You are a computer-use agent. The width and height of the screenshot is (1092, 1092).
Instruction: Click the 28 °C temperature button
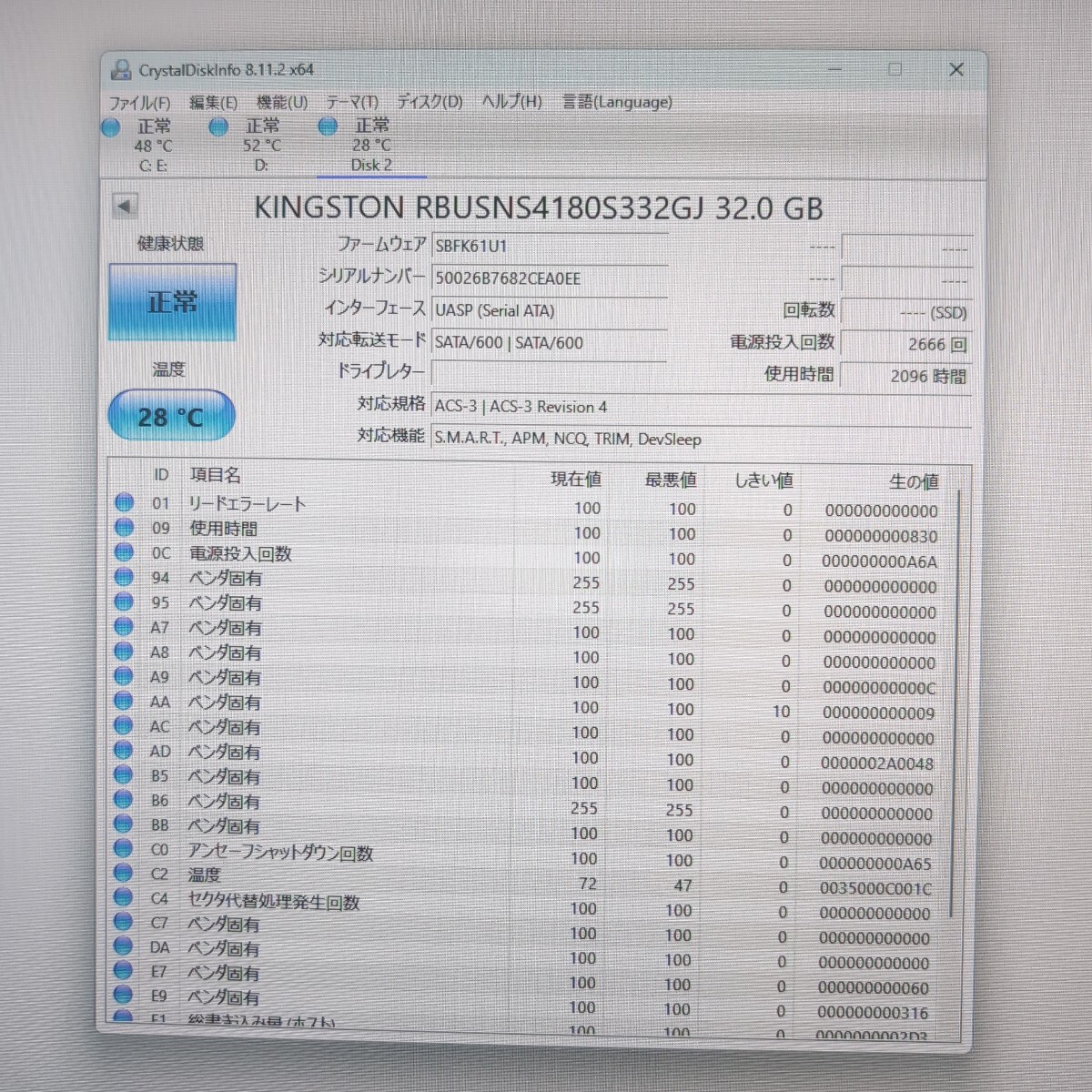(x=171, y=417)
